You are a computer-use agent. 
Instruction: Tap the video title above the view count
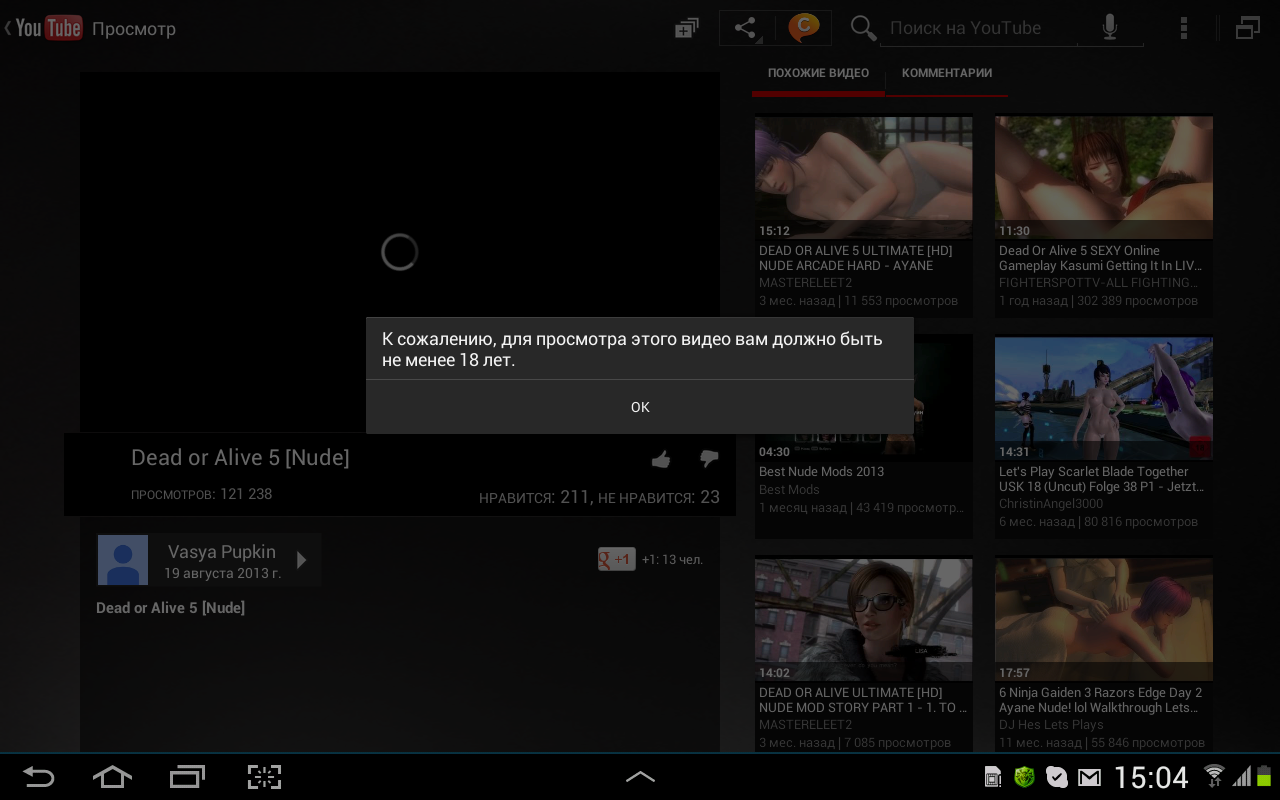click(240, 458)
